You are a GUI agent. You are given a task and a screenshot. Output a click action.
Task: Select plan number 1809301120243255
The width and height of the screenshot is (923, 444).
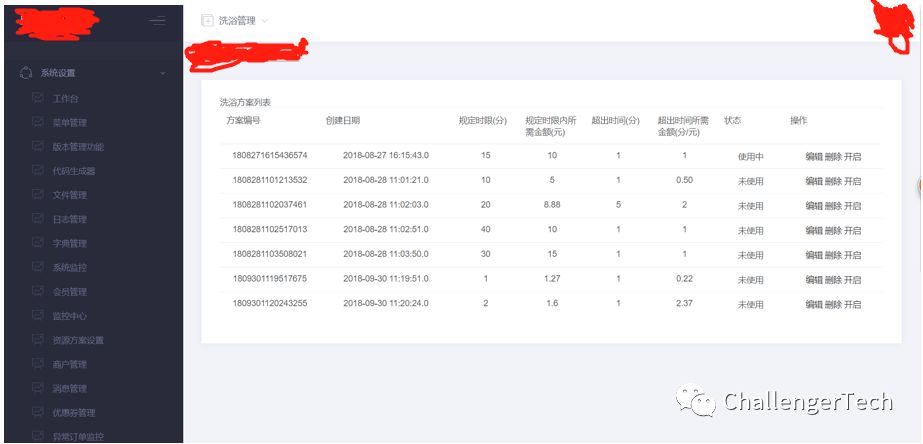tap(270, 303)
